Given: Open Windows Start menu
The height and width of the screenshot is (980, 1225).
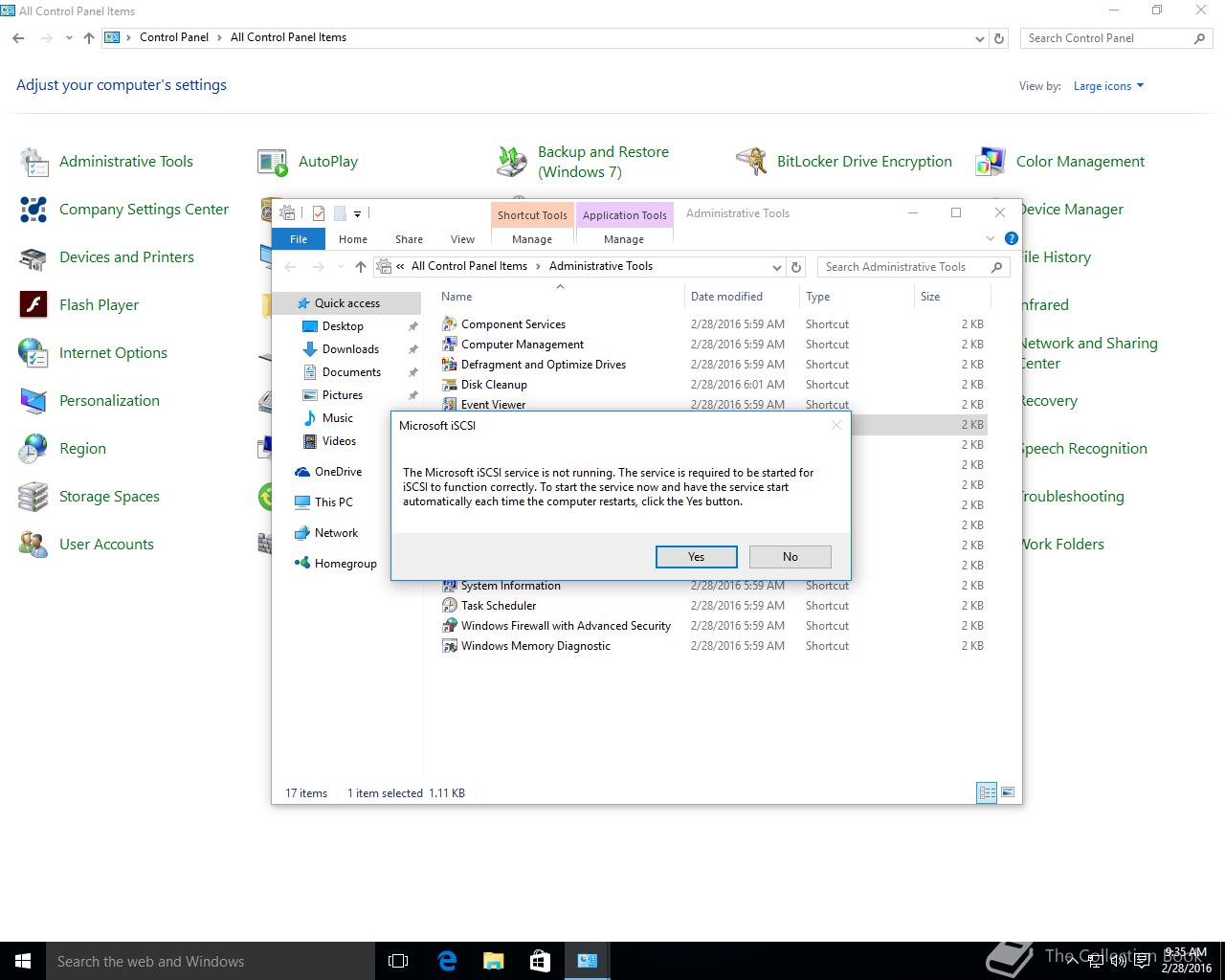Looking at the screenshot, I should pos(23,961).
